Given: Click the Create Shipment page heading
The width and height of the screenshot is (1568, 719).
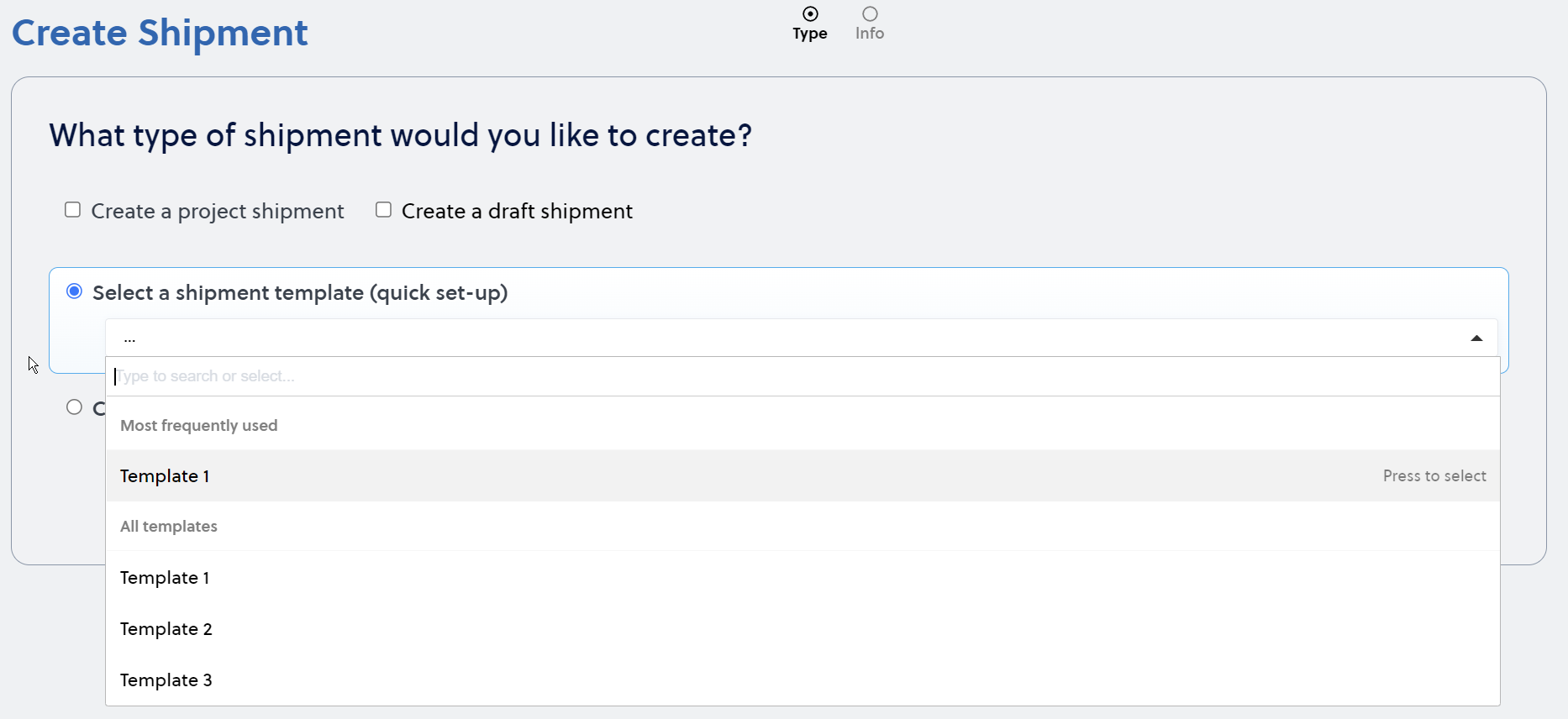Looking at the screenshot, I should pos(160,33).
